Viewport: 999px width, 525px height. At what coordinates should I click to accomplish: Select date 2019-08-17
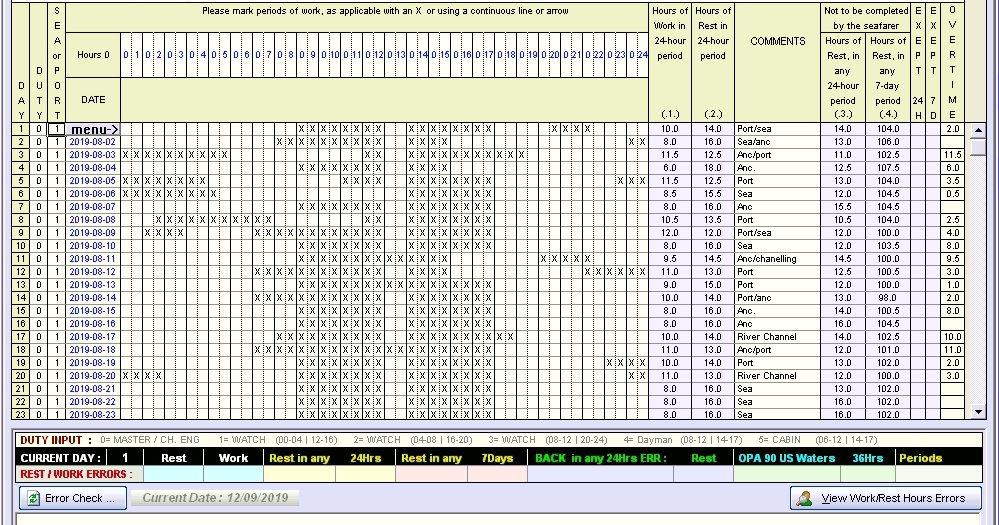pyautogui.click(x=93, y=337)
